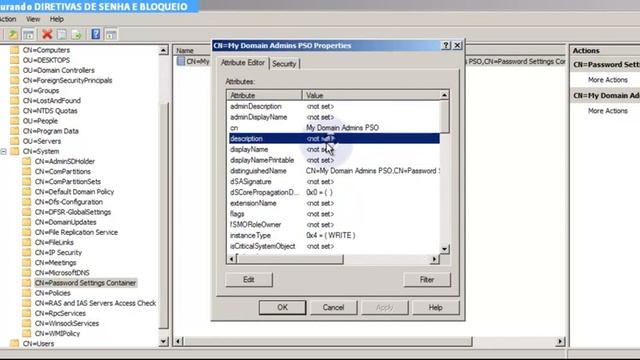Select CN=MicrosoftDNS tree node

(62, 273)
